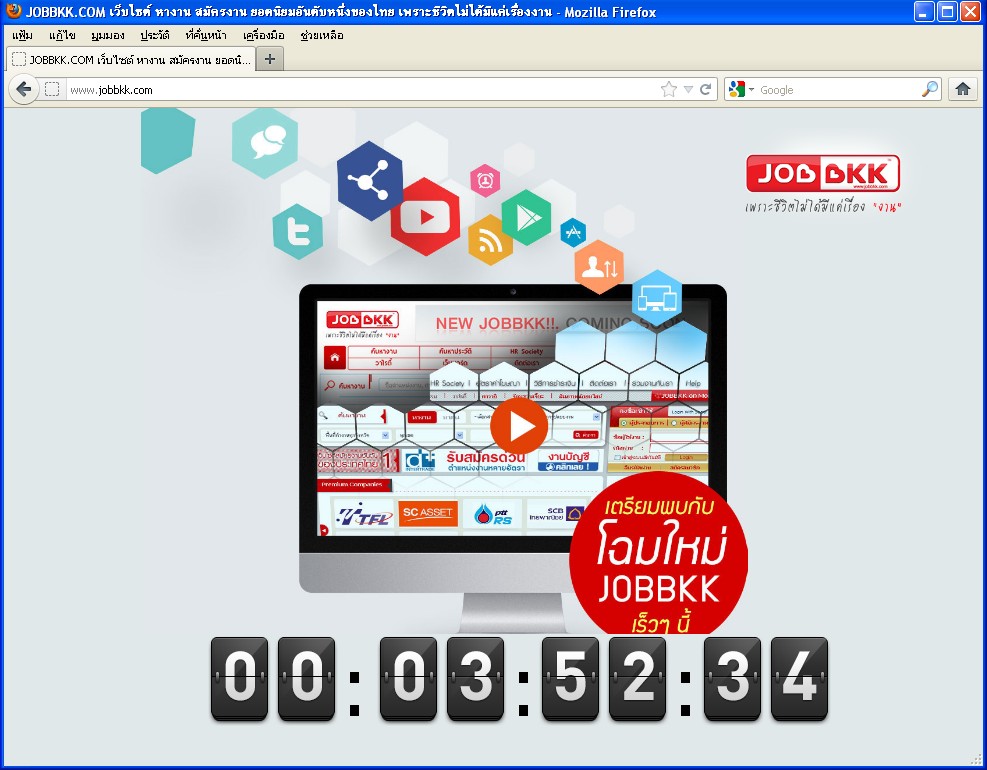Open the แก้ไข menu
Image resolution: width=987 pixels, height=770 pixels.
(x=62, y=35)
